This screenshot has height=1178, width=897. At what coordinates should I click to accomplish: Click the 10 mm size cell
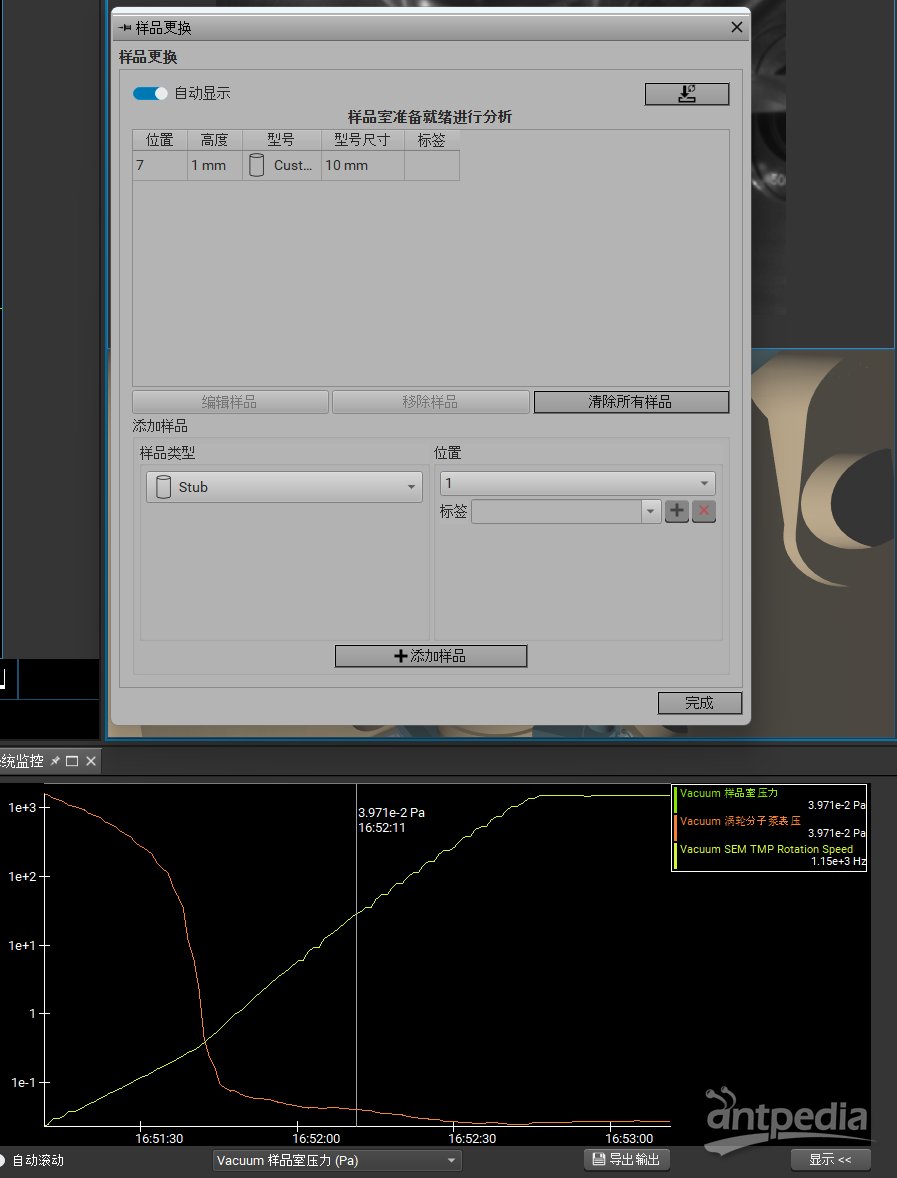point(362,165)
